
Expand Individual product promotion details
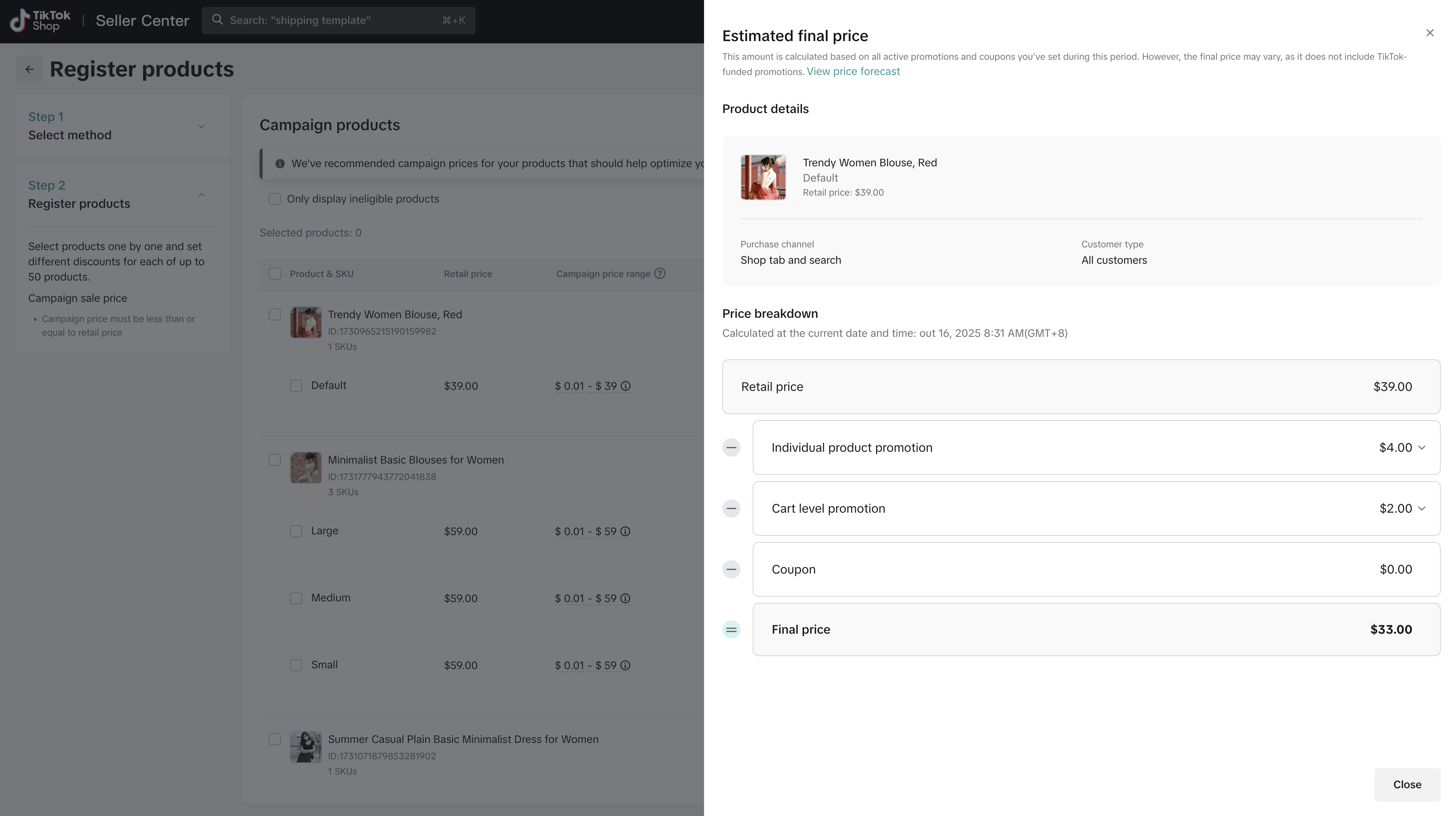point(1421,448)
